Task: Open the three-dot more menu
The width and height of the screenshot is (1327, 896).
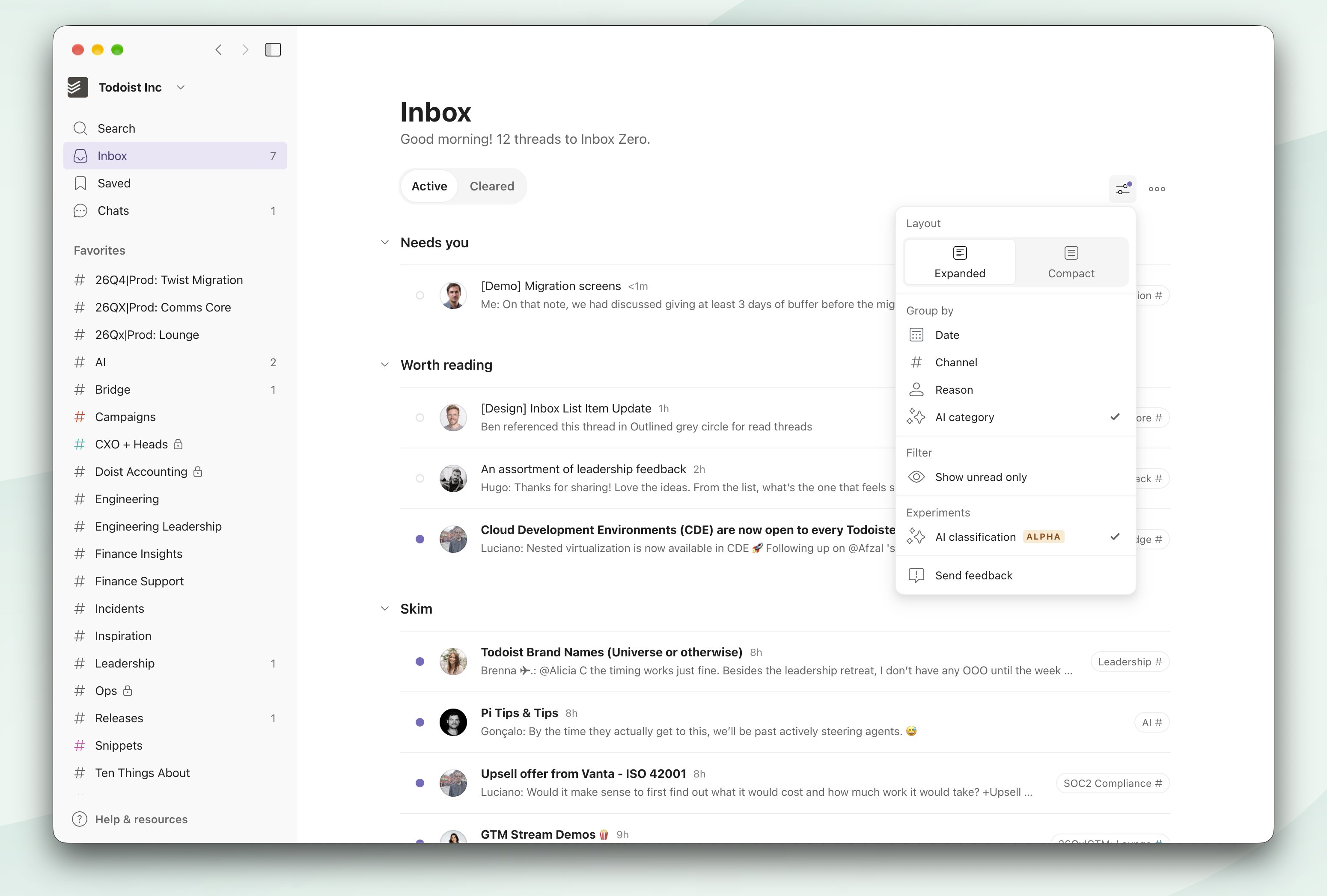Action: click(x=1157, y=189)
